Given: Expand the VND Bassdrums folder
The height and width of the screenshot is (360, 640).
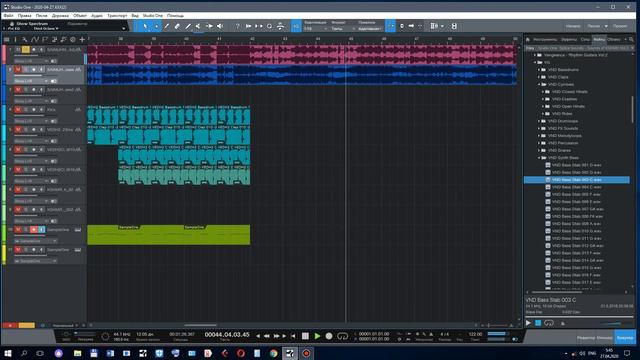Looking at the screenshot, I should (x=539, y=70).
